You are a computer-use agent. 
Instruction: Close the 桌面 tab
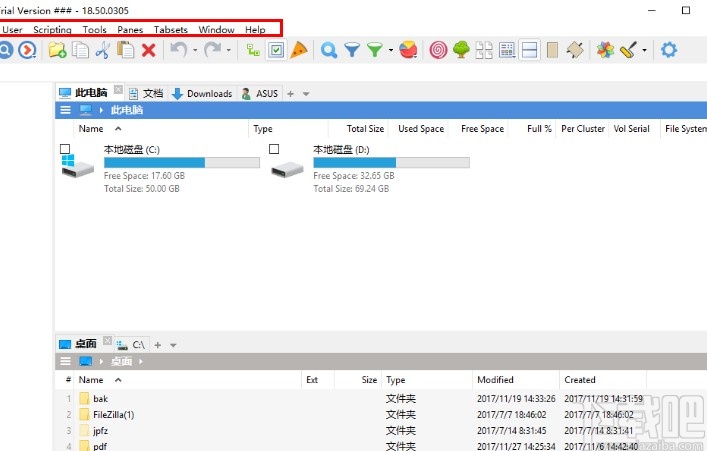(x=107, y=341)
